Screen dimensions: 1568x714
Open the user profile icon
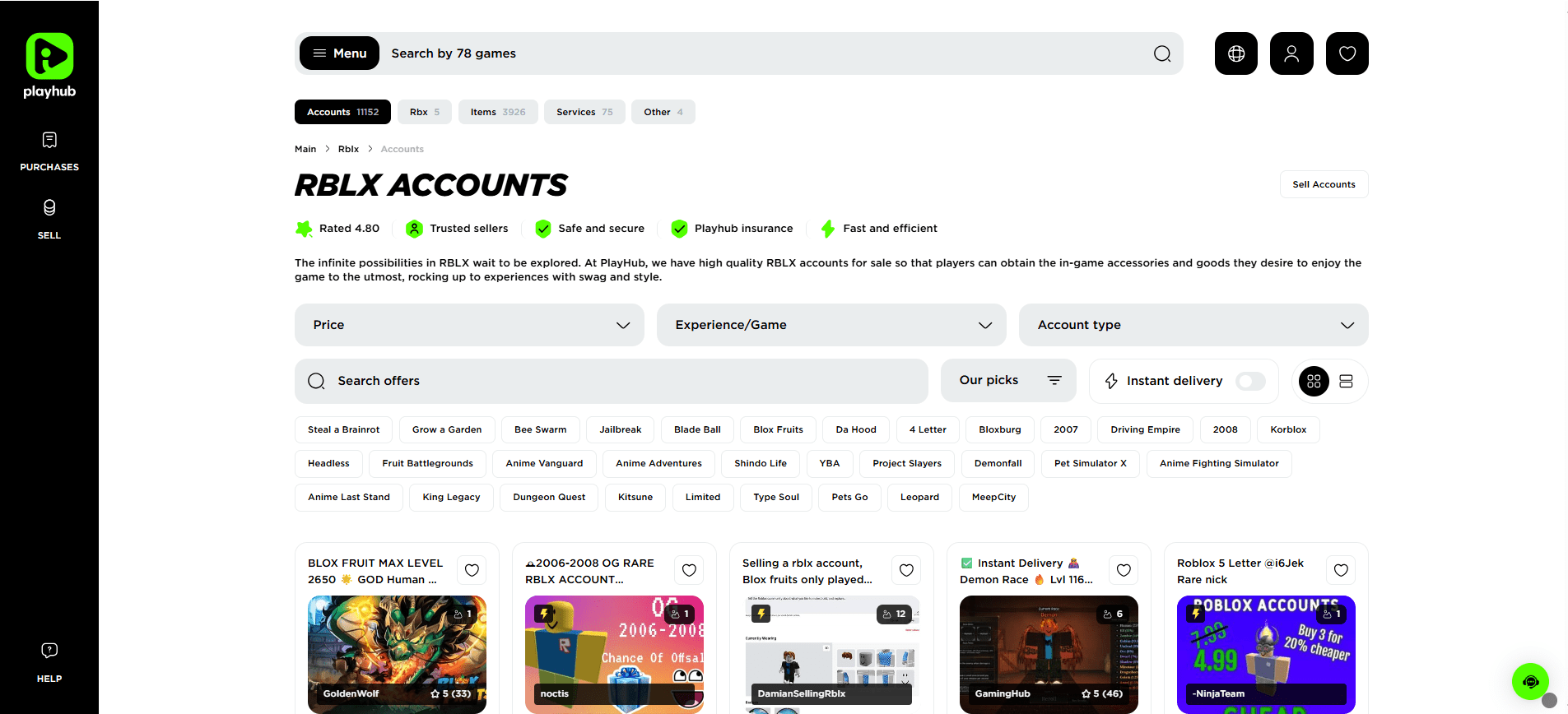point(1291,53)
